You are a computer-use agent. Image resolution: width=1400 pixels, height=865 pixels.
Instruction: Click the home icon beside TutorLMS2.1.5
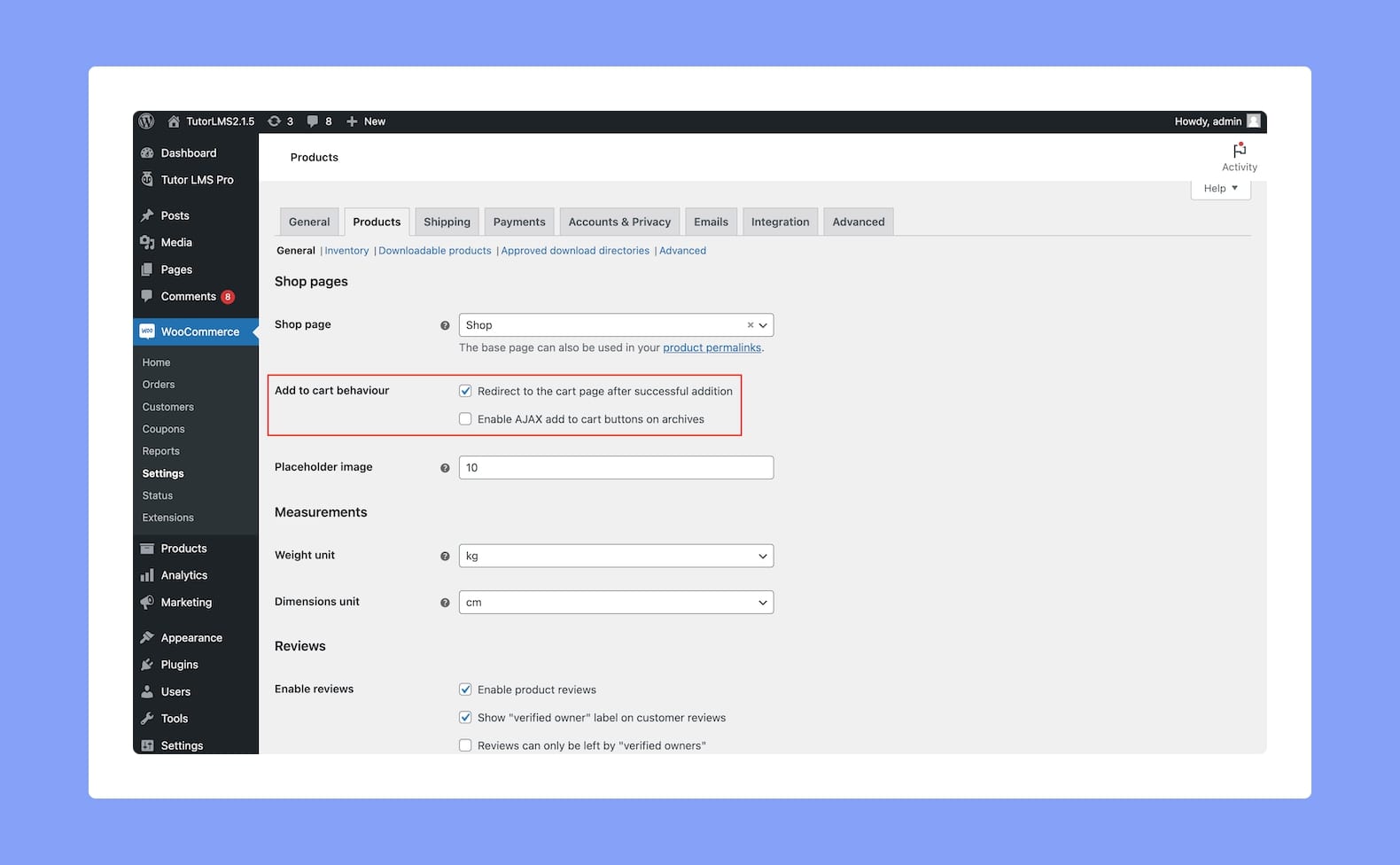tap(174, 121)
